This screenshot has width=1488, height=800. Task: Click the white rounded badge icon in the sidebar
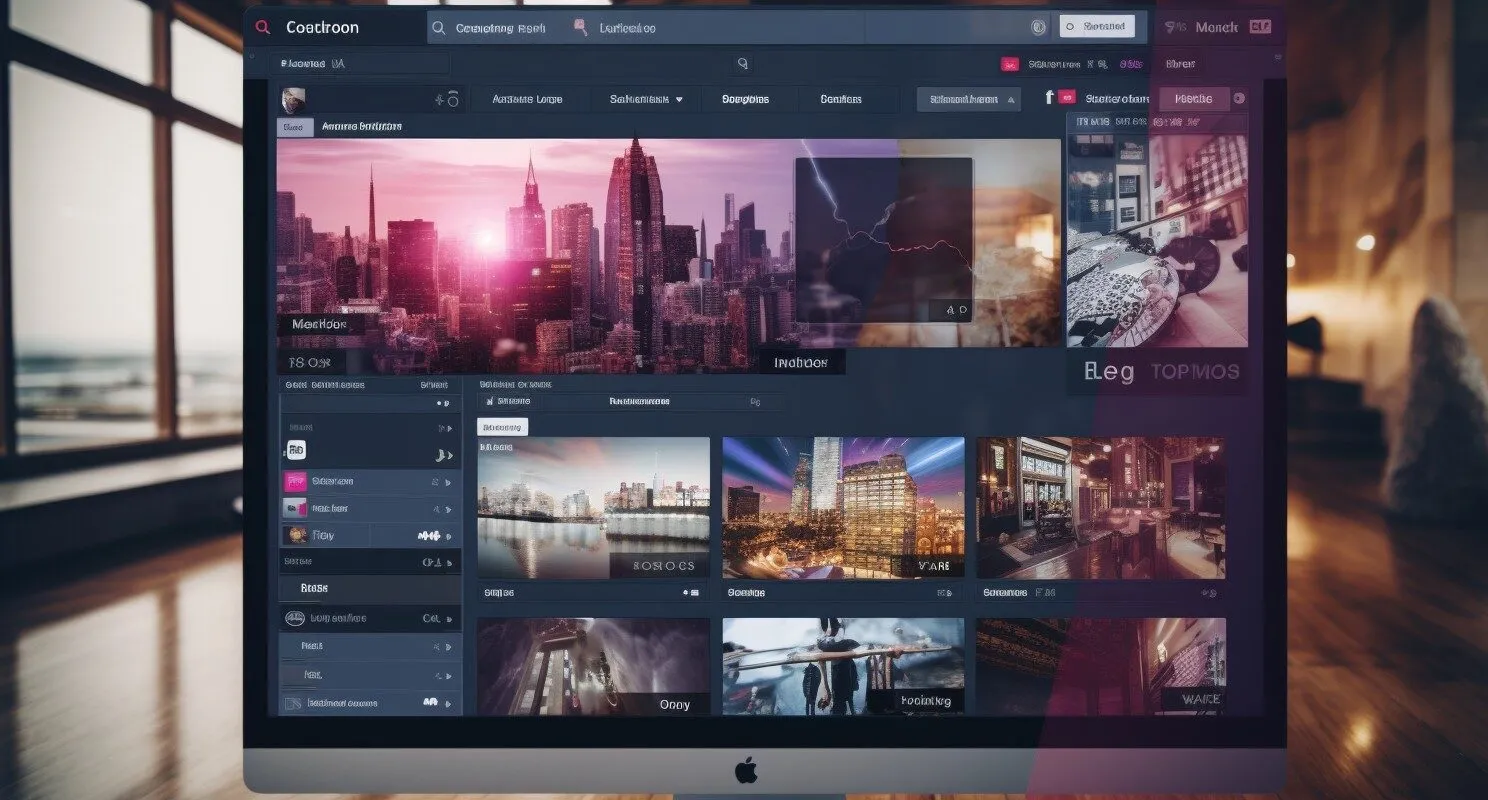point(296,450)
